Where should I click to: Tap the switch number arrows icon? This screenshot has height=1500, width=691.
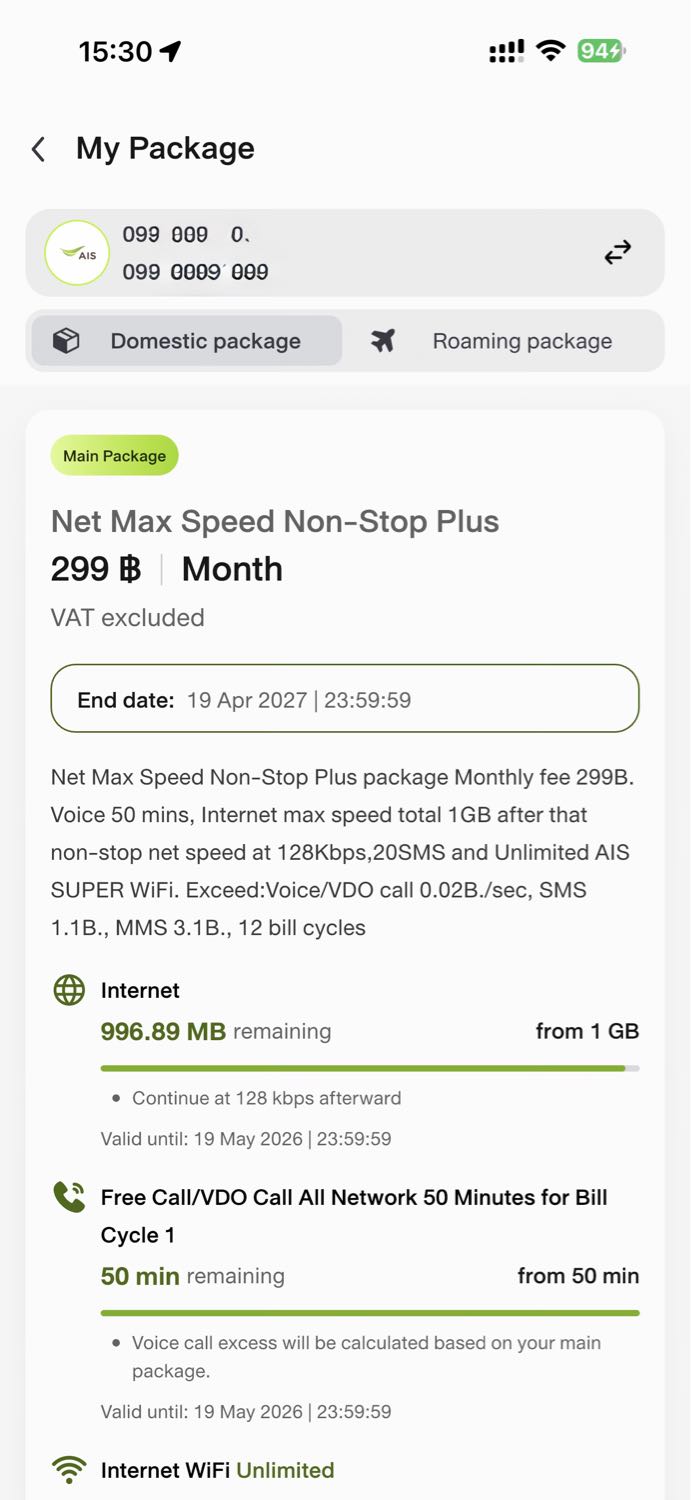click(618, 253)
